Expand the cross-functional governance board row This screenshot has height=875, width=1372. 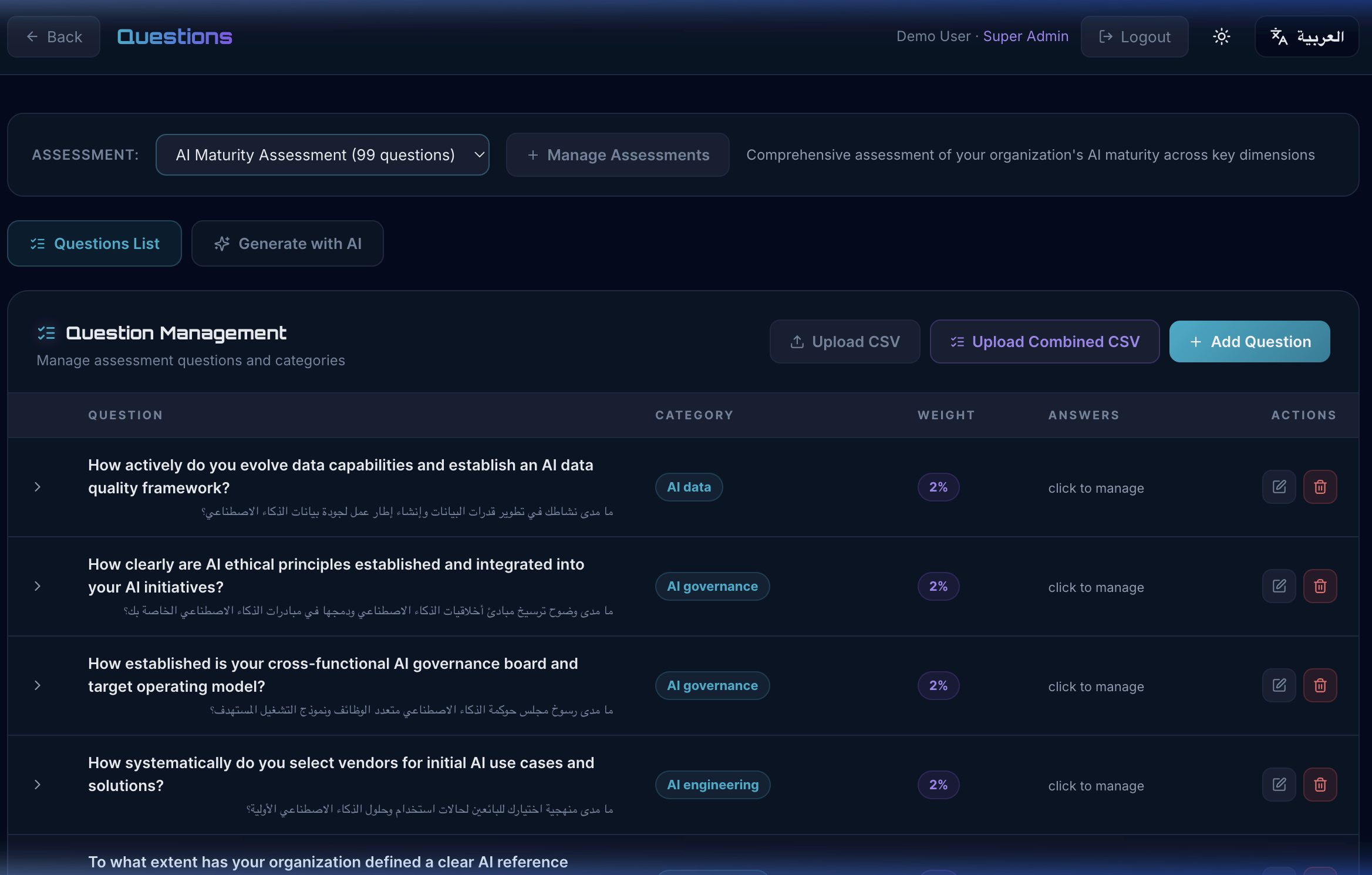37,685
